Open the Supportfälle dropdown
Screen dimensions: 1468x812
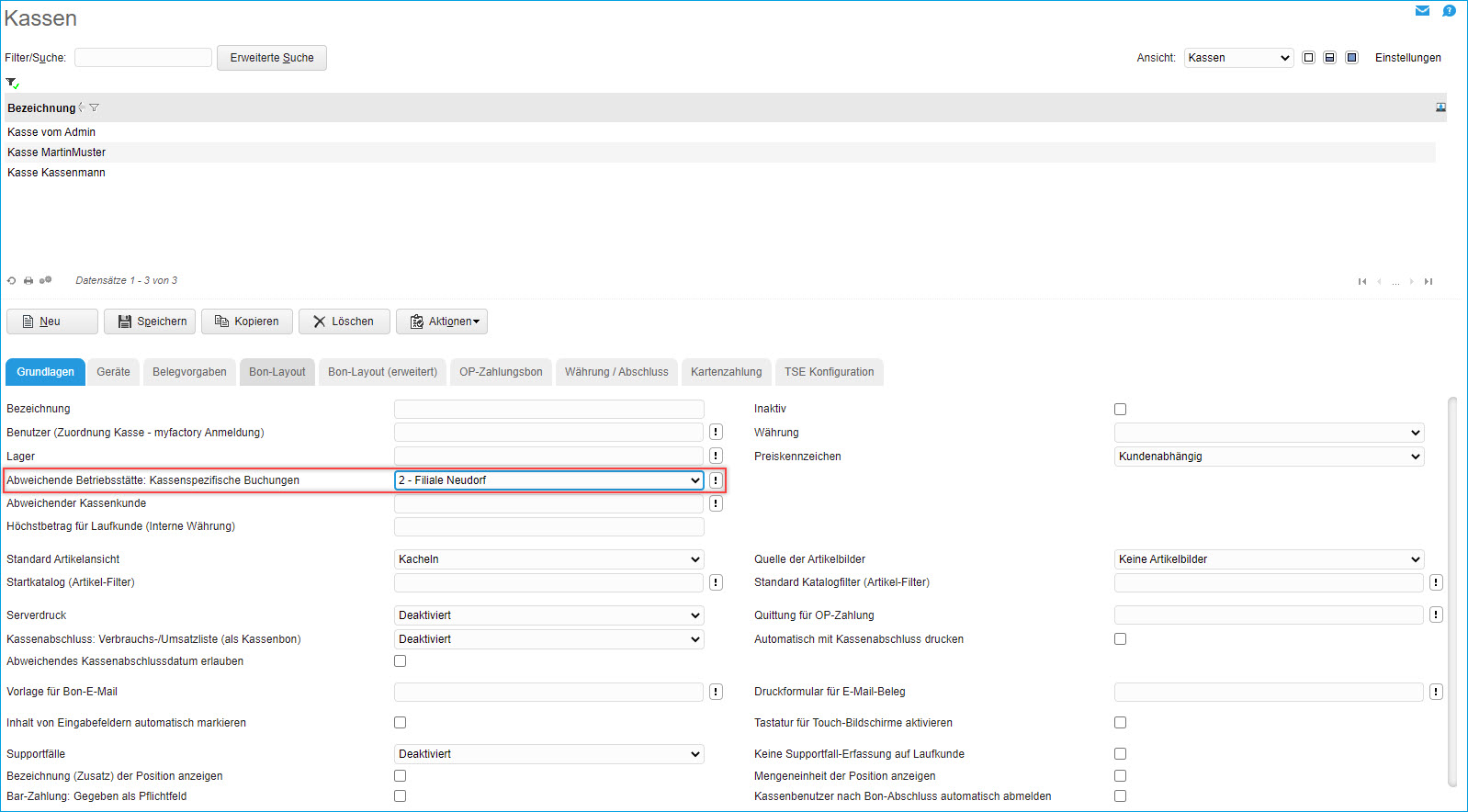(548, 754)
